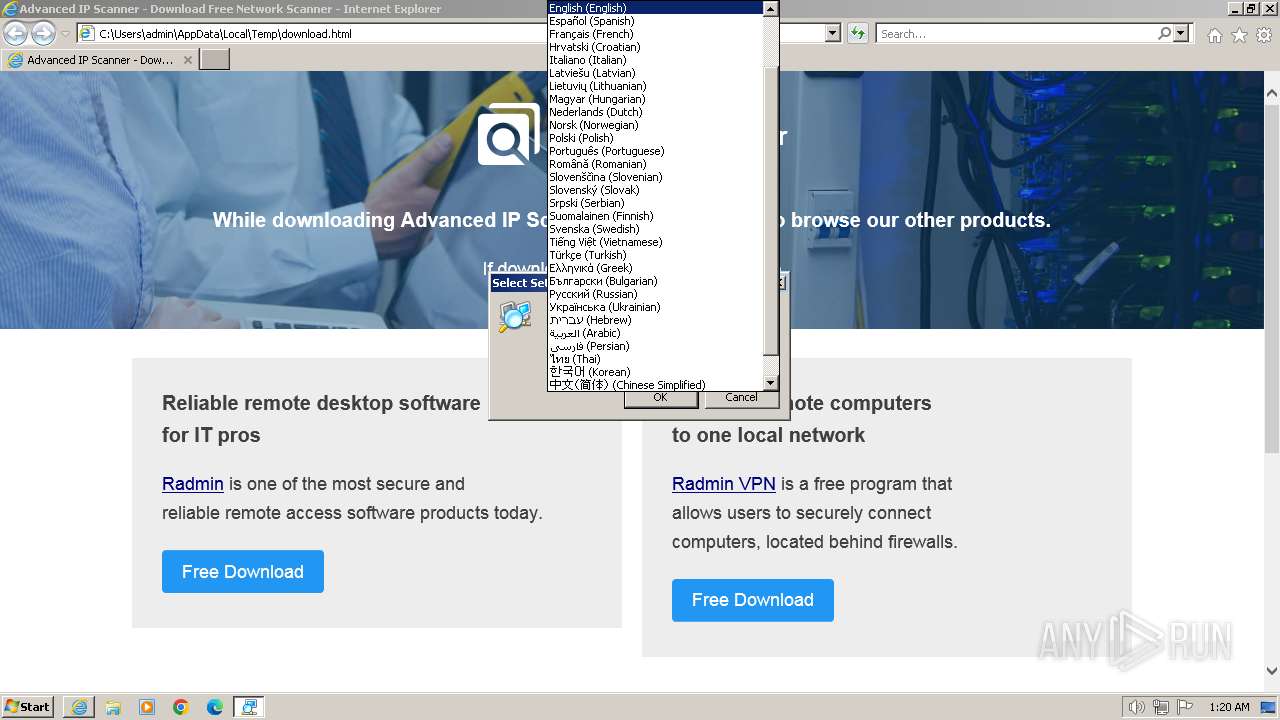Click Cancel in the setup dialog
1280x720 pixels.
(x=741, y=398)
